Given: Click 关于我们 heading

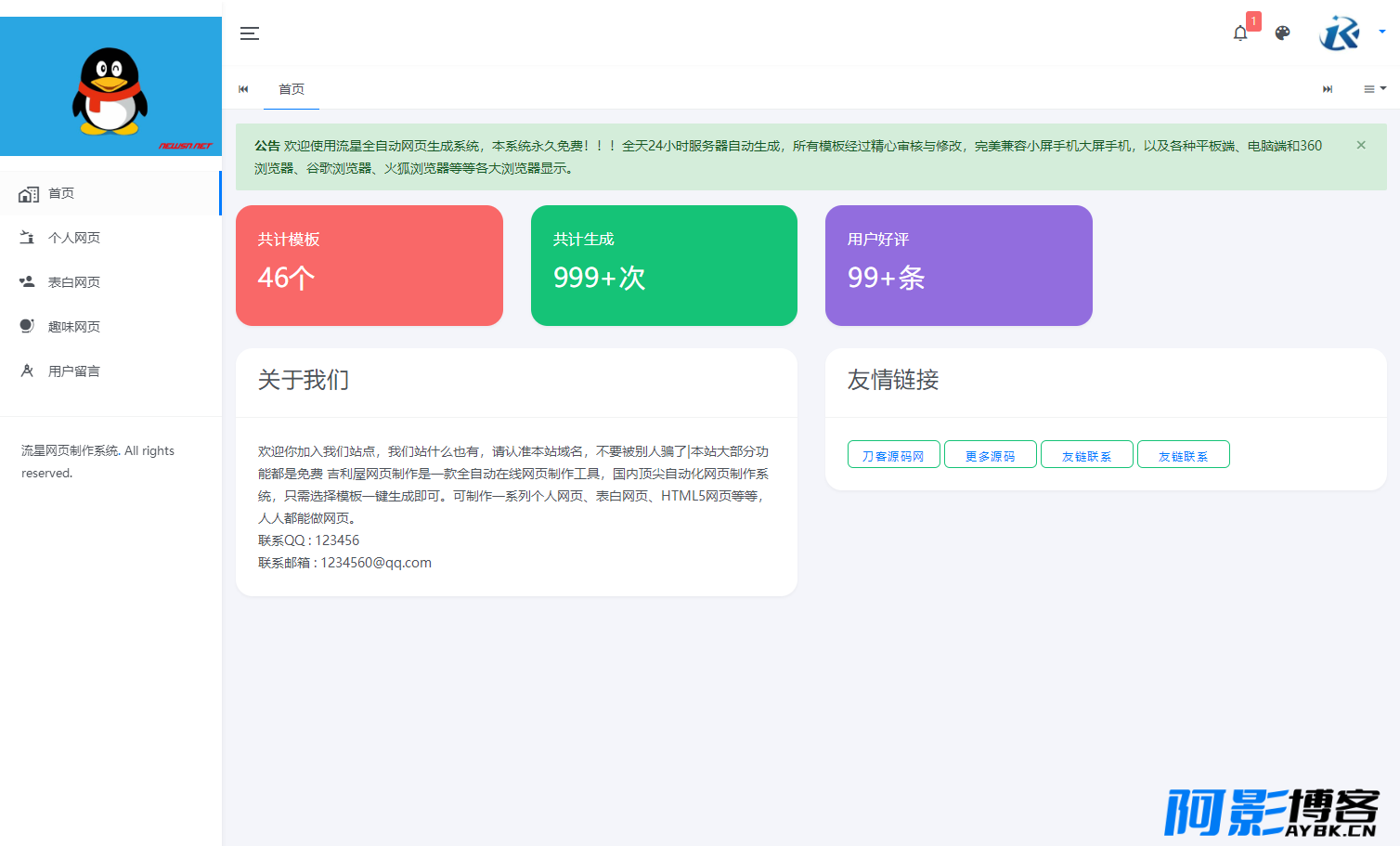Looking at the screenshot, I should point(304,380).
